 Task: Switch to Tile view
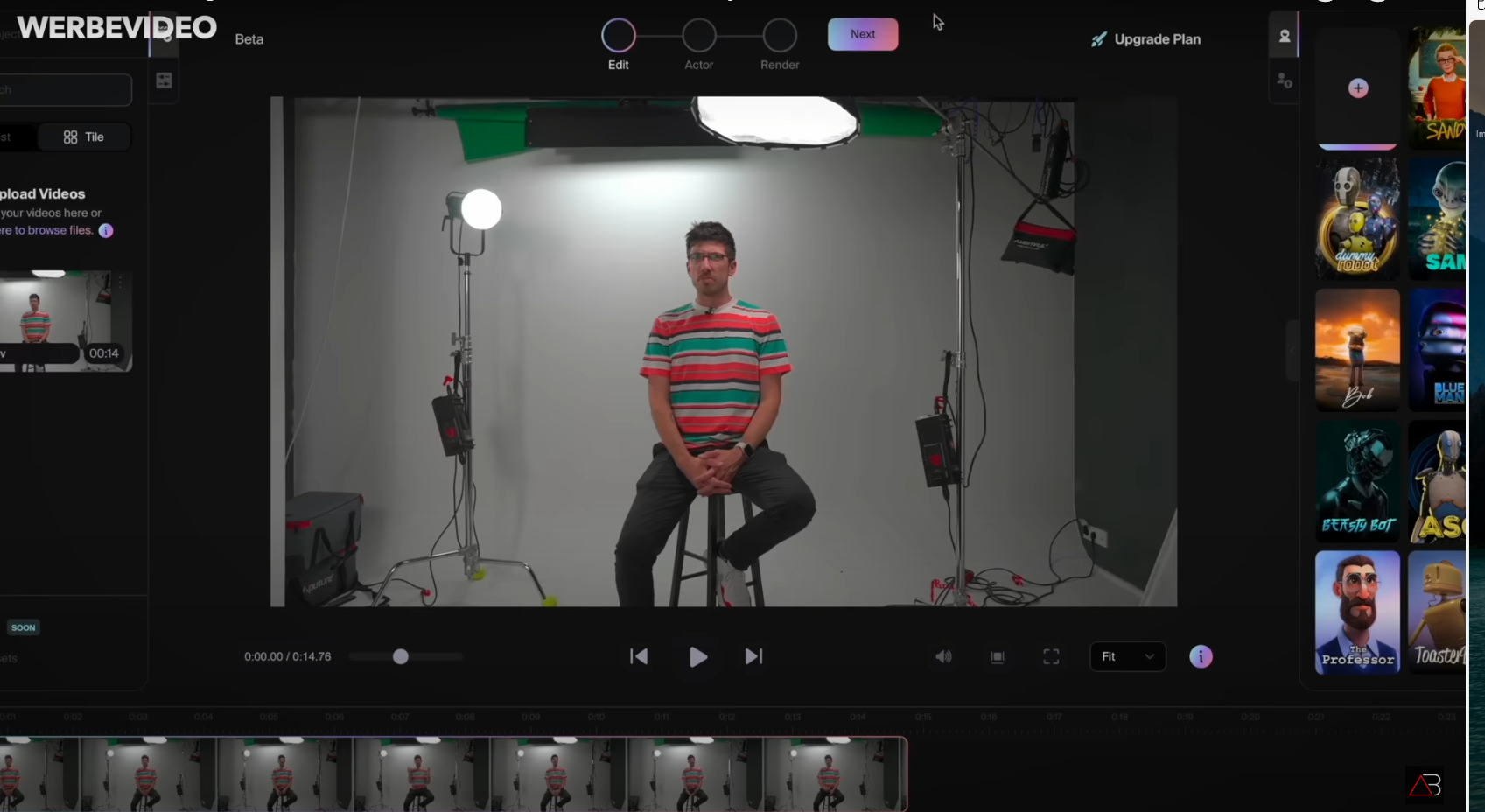point(84,137)
